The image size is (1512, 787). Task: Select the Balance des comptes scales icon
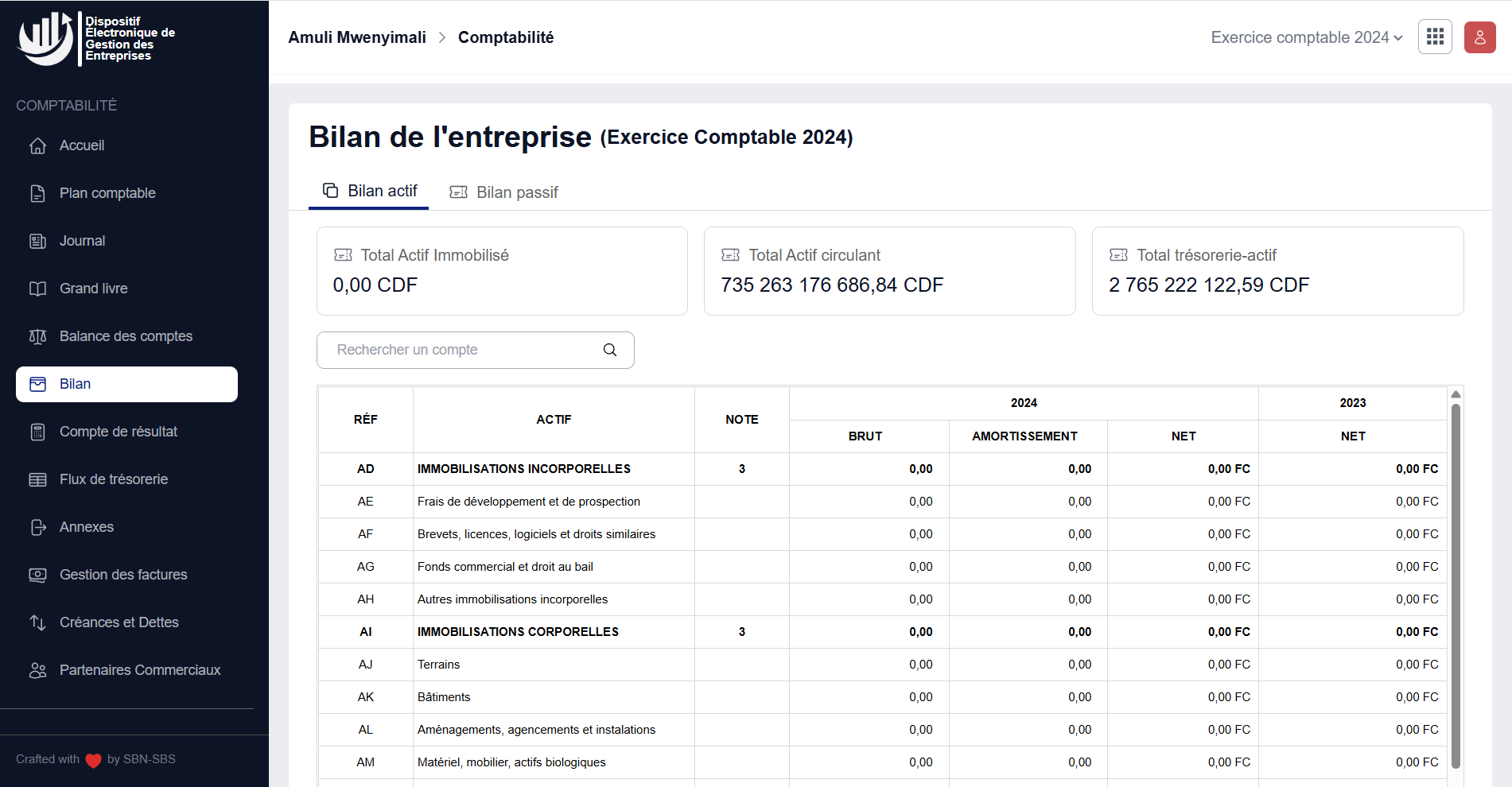(x=38, y=336)
